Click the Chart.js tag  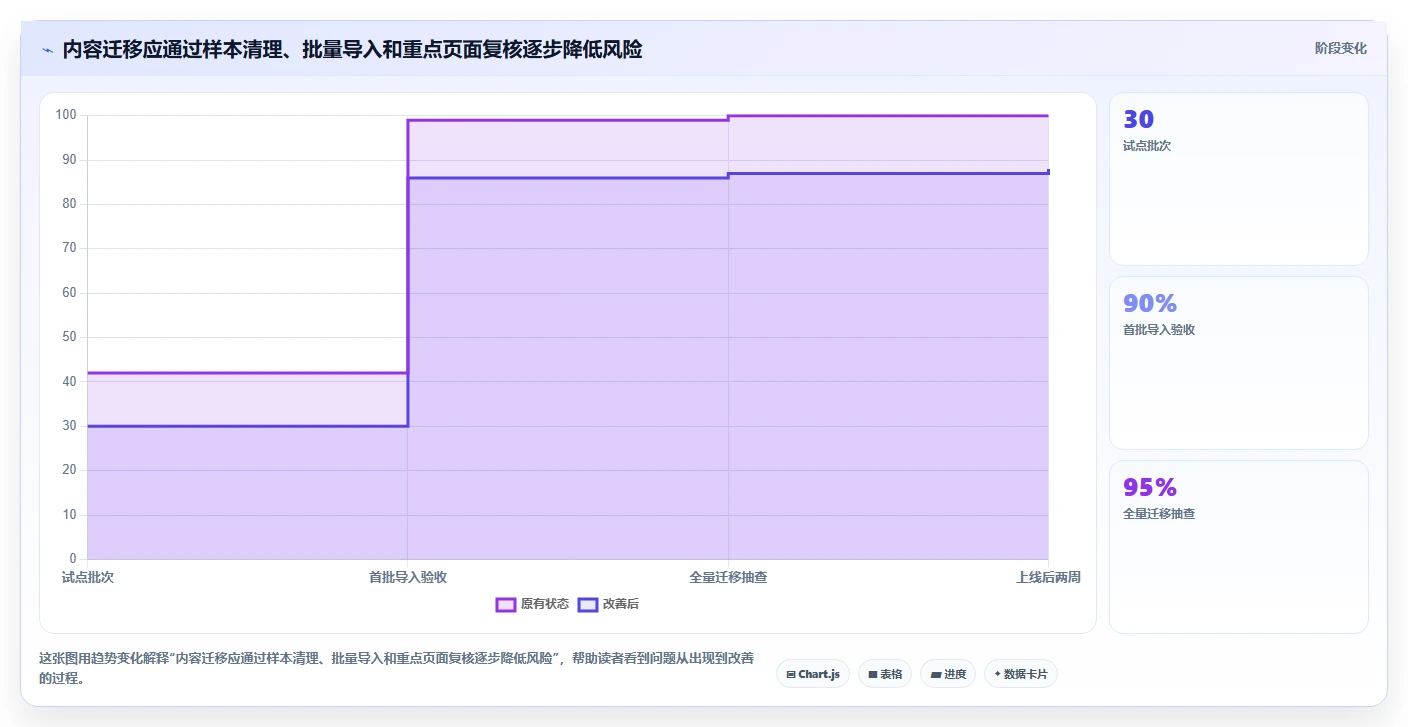[x=813, y=674]
